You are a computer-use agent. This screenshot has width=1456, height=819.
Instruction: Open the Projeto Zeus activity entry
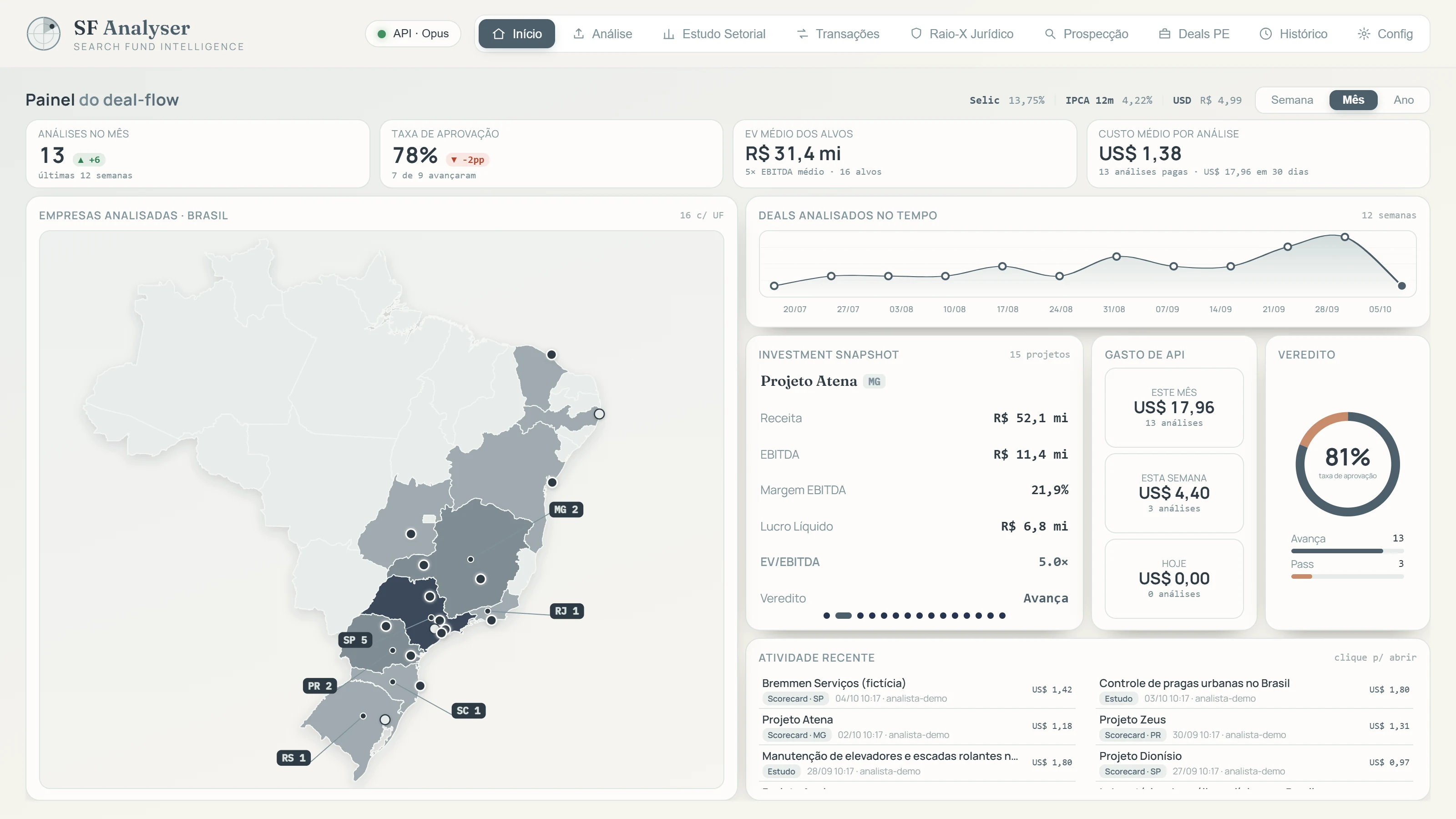coord(1254,726)
